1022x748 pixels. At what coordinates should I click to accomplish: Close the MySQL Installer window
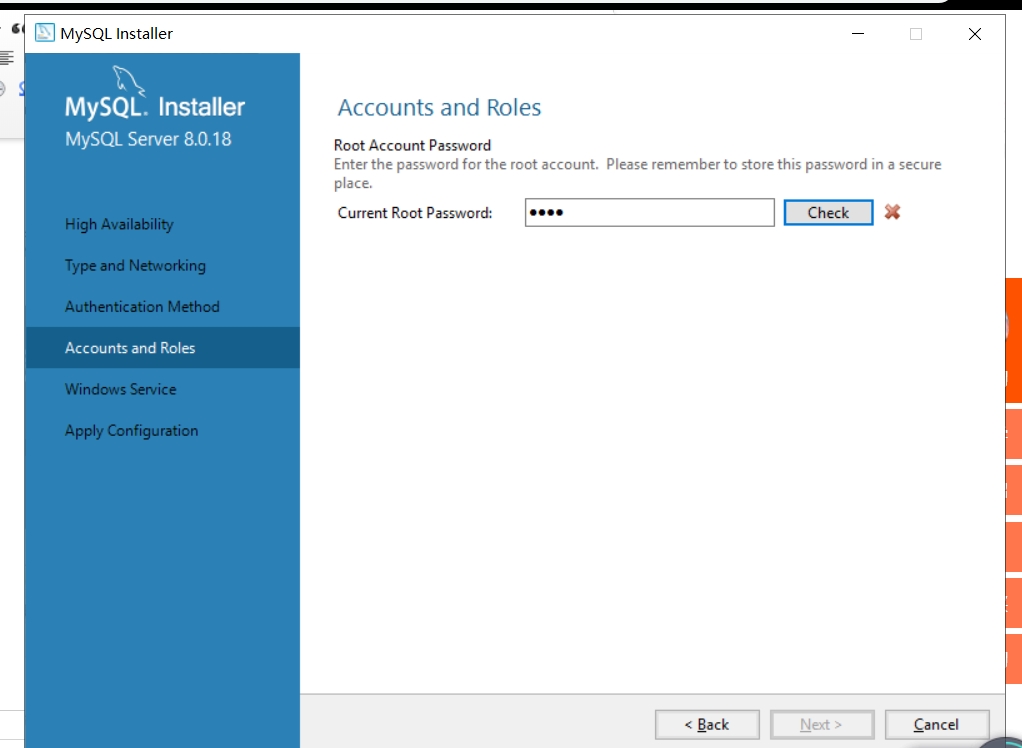pyautogui.click(x=974, y=34)
